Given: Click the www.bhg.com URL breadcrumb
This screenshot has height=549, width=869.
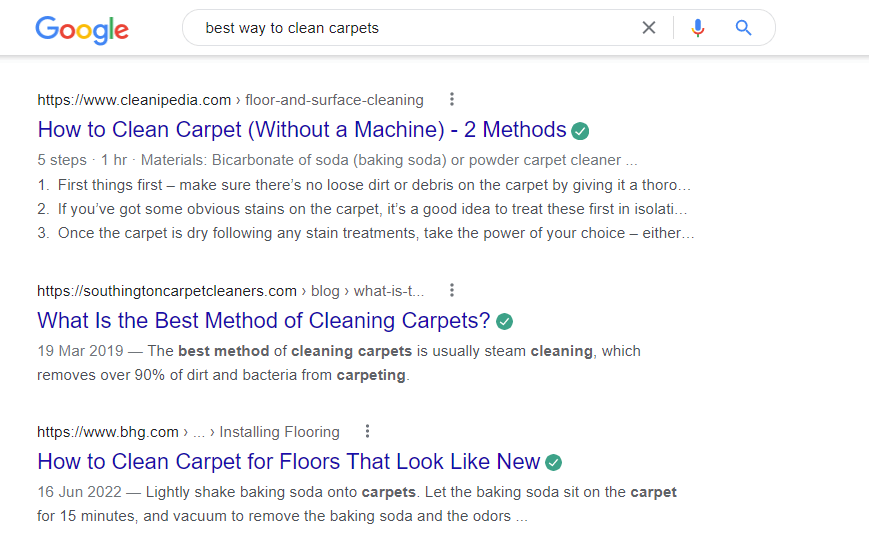Looking at the screenshot, I should click(x=108, y=432).
